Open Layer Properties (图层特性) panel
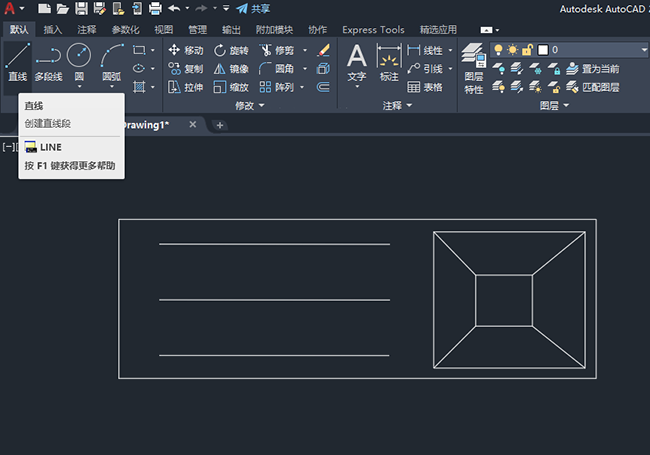Image resolution: width=650 pixels, height=455 pixels. (473, 67)
